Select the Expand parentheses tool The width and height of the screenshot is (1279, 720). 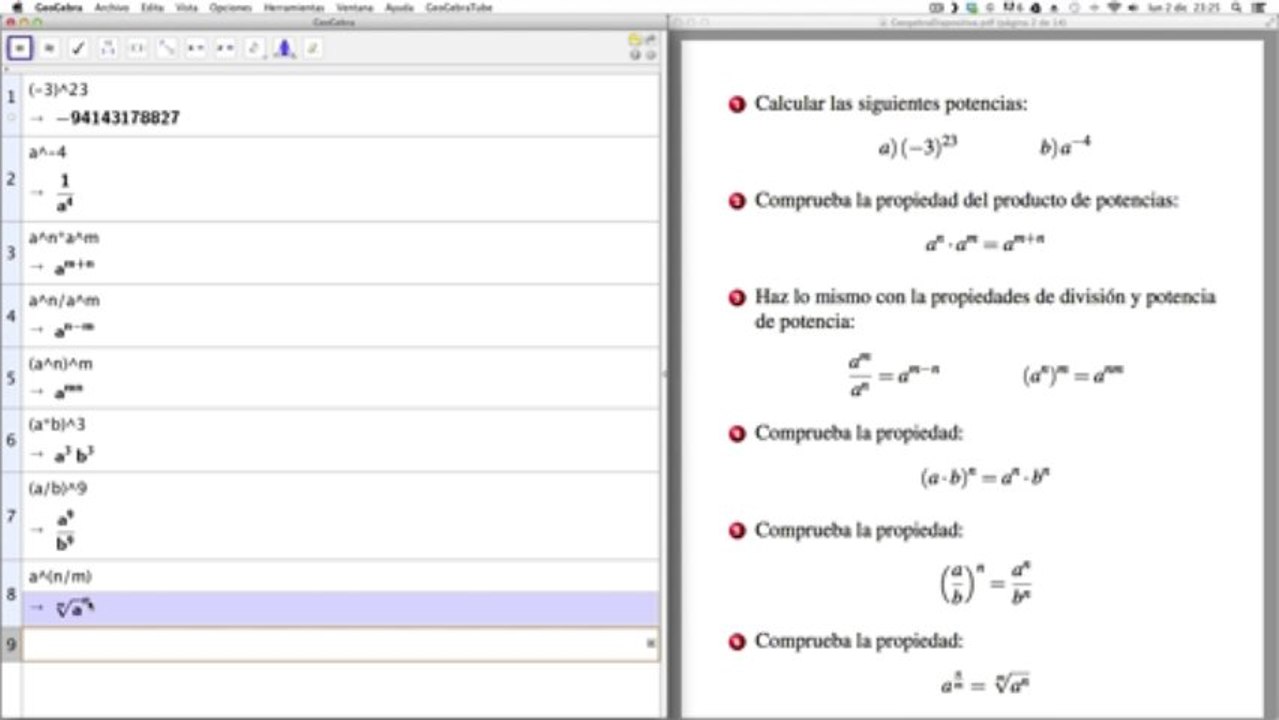coord(137,48)
